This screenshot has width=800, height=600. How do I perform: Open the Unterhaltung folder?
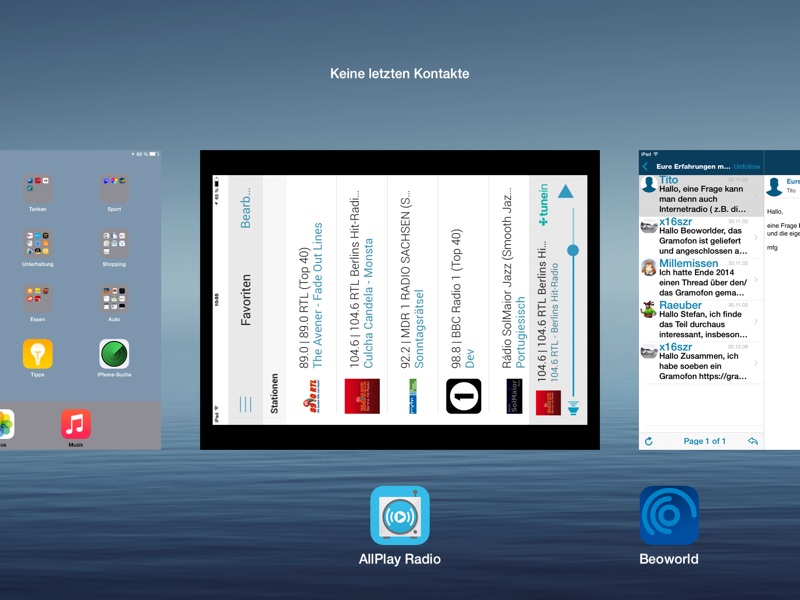point(38,244)
